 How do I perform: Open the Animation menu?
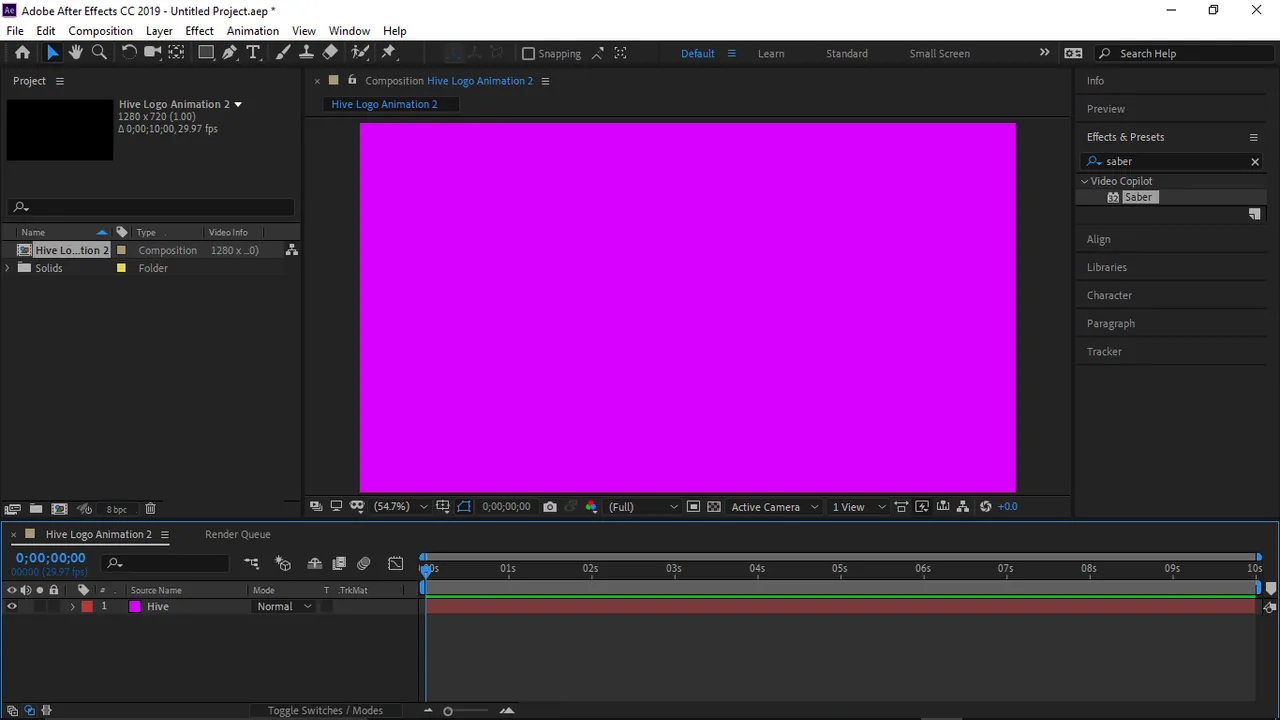coord(253,31)
